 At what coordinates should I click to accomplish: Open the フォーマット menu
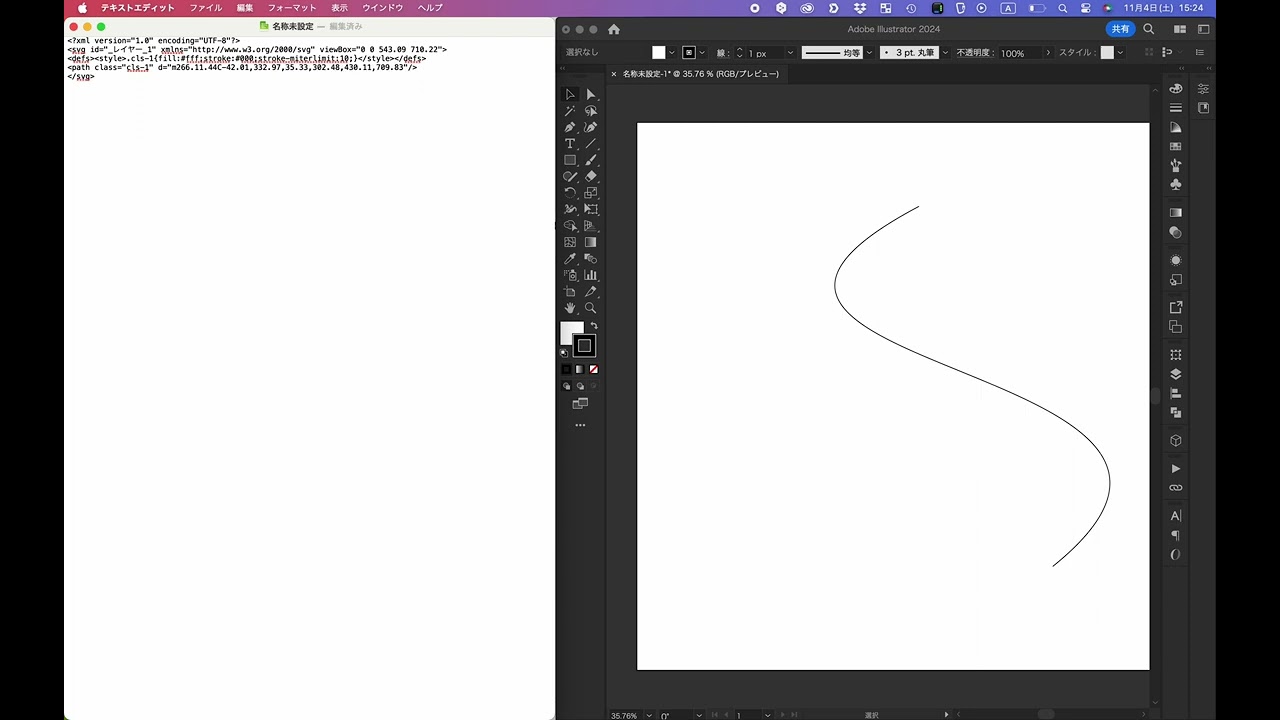coord(292,8)
